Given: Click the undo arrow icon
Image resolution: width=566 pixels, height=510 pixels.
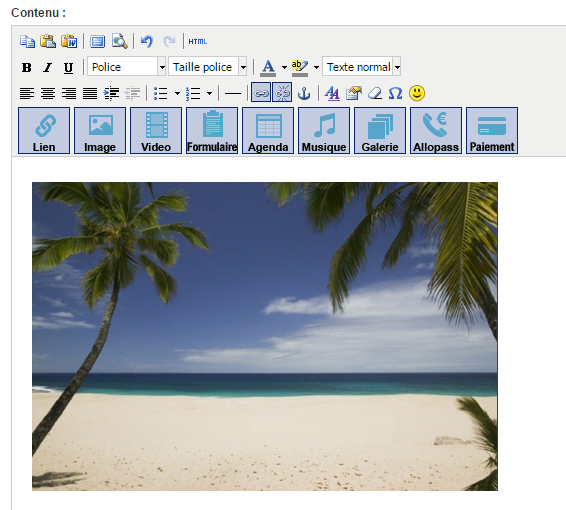Looking at the screenshot, I should (147, 42).
